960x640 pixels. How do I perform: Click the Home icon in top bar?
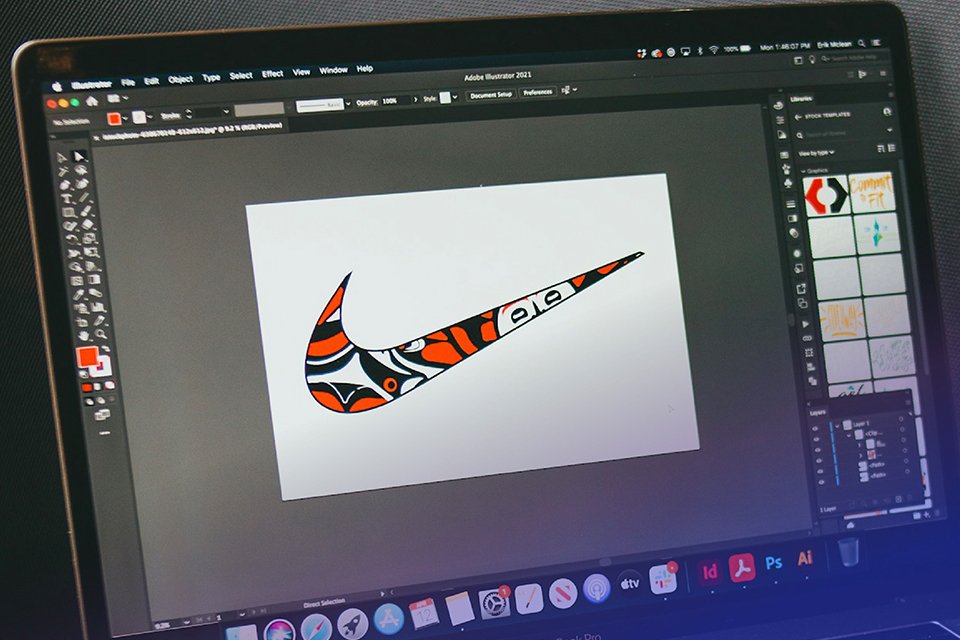[x=91, y=101]
